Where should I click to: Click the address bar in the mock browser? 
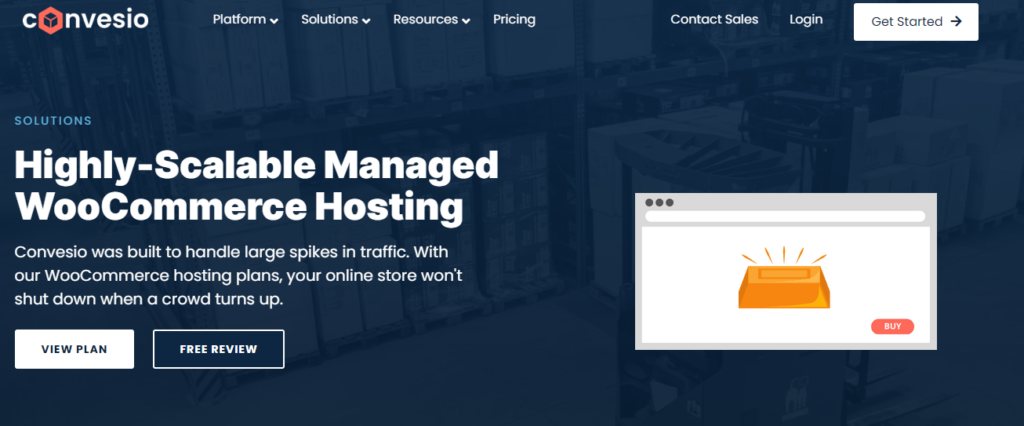click(x=784, y=216)
